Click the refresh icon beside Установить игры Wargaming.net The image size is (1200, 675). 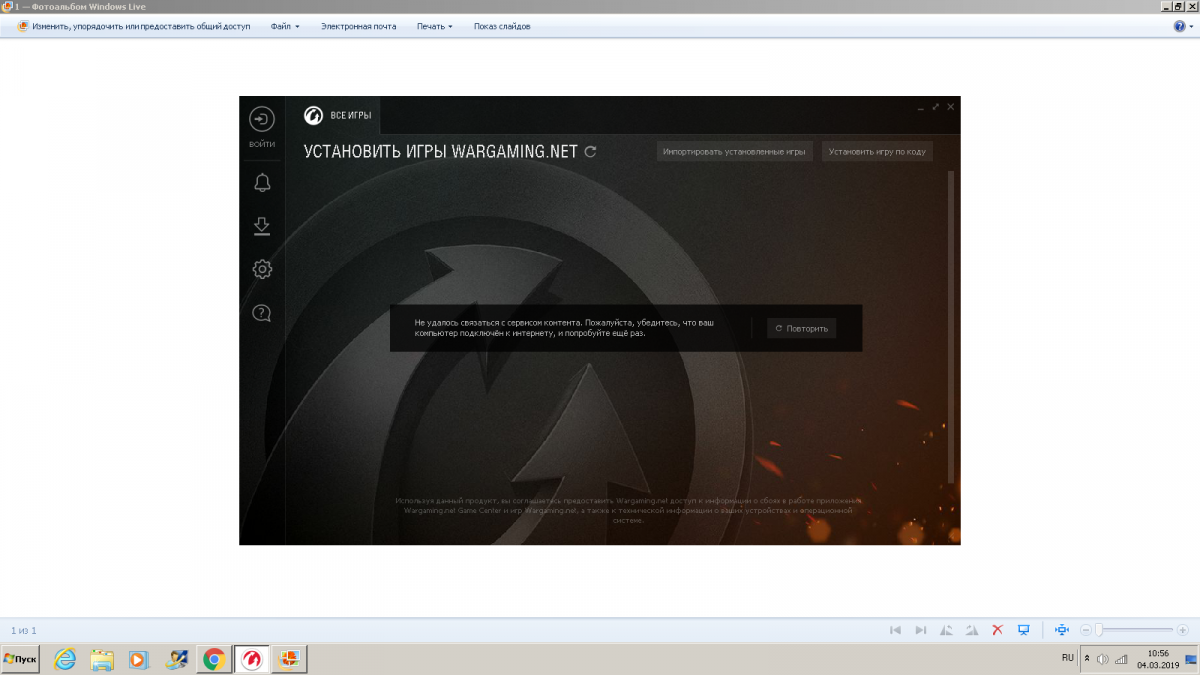[x=590, y=152]
